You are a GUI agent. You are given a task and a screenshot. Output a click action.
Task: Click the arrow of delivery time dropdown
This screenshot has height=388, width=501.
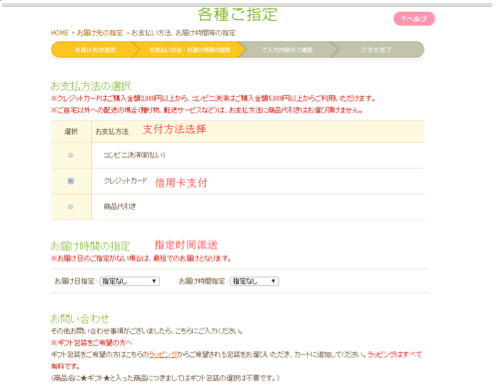pyautogui.click(x=273, y=281)
